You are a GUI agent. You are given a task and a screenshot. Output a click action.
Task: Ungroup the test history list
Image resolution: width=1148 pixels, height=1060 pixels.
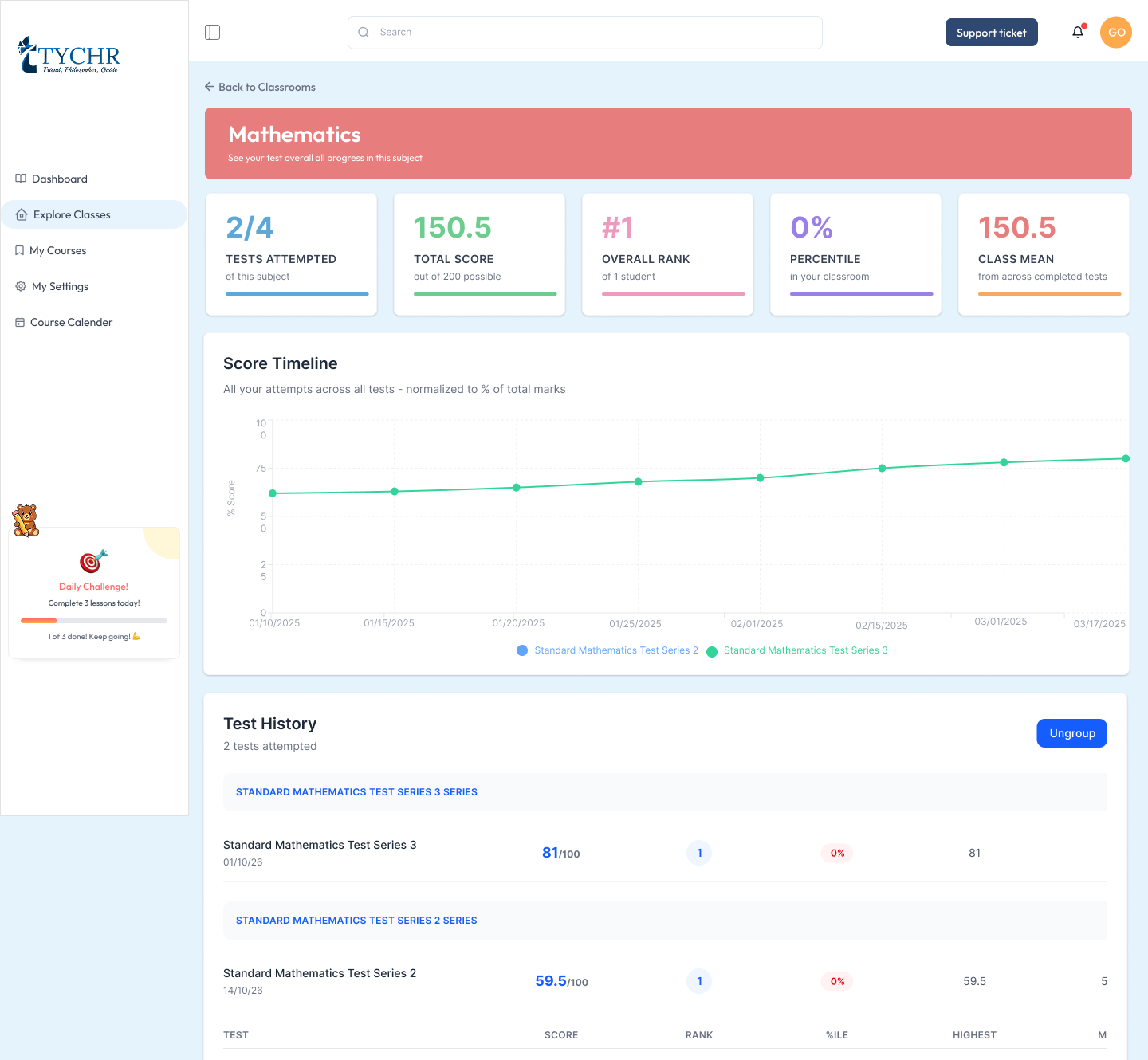click(1071, 733)
